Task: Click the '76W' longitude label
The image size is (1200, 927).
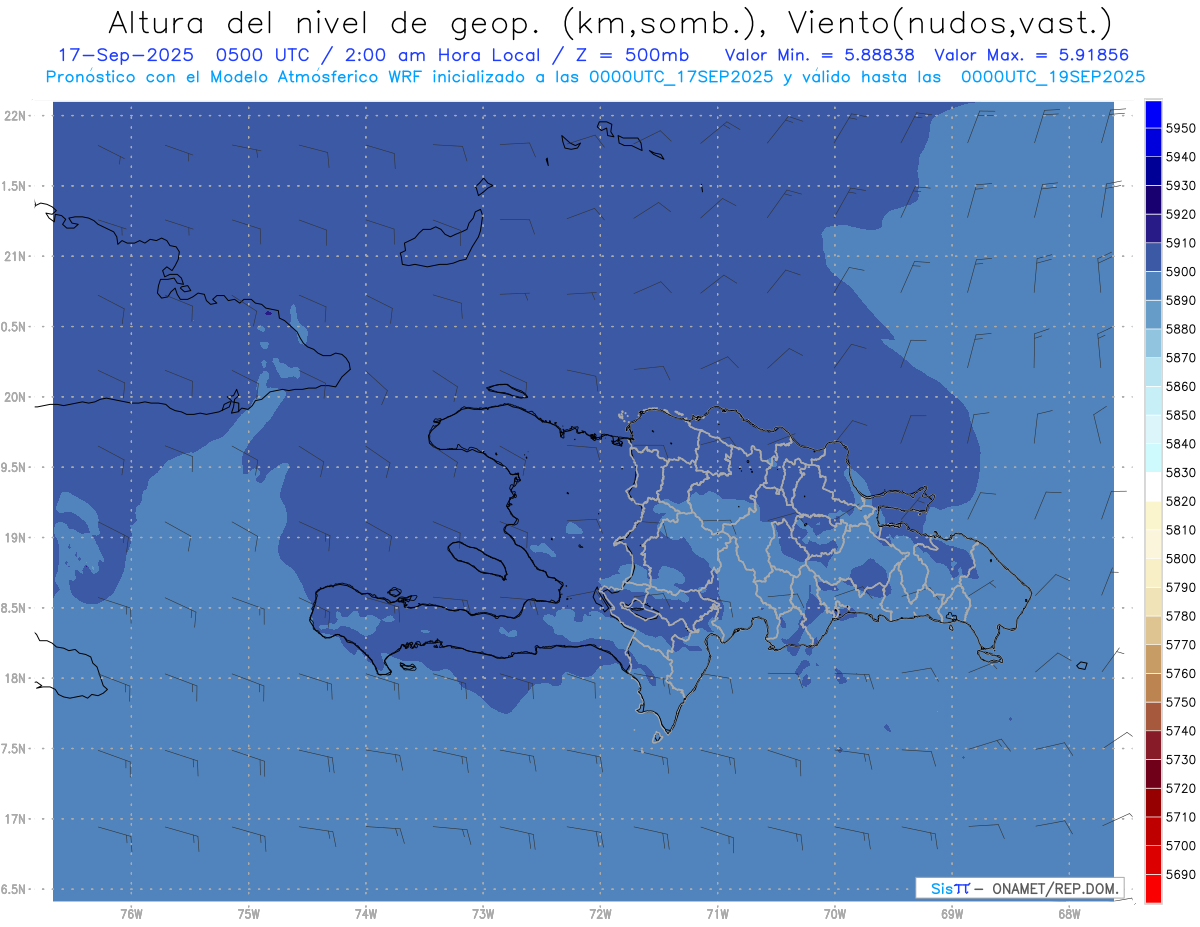Action: (x=131, y=913)
